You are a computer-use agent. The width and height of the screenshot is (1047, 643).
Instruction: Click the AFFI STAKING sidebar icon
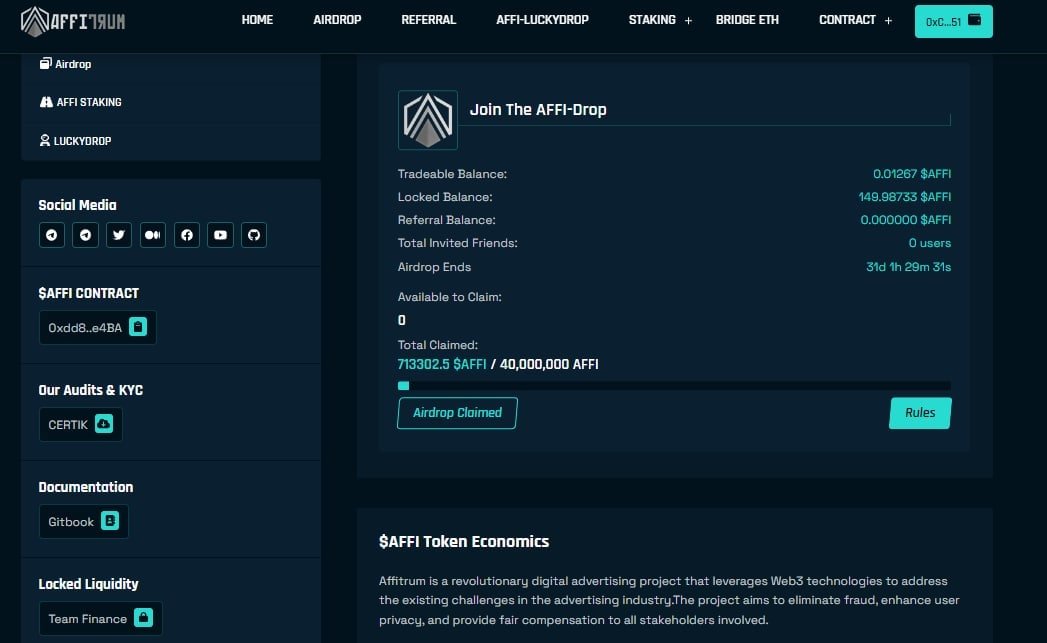46,102
